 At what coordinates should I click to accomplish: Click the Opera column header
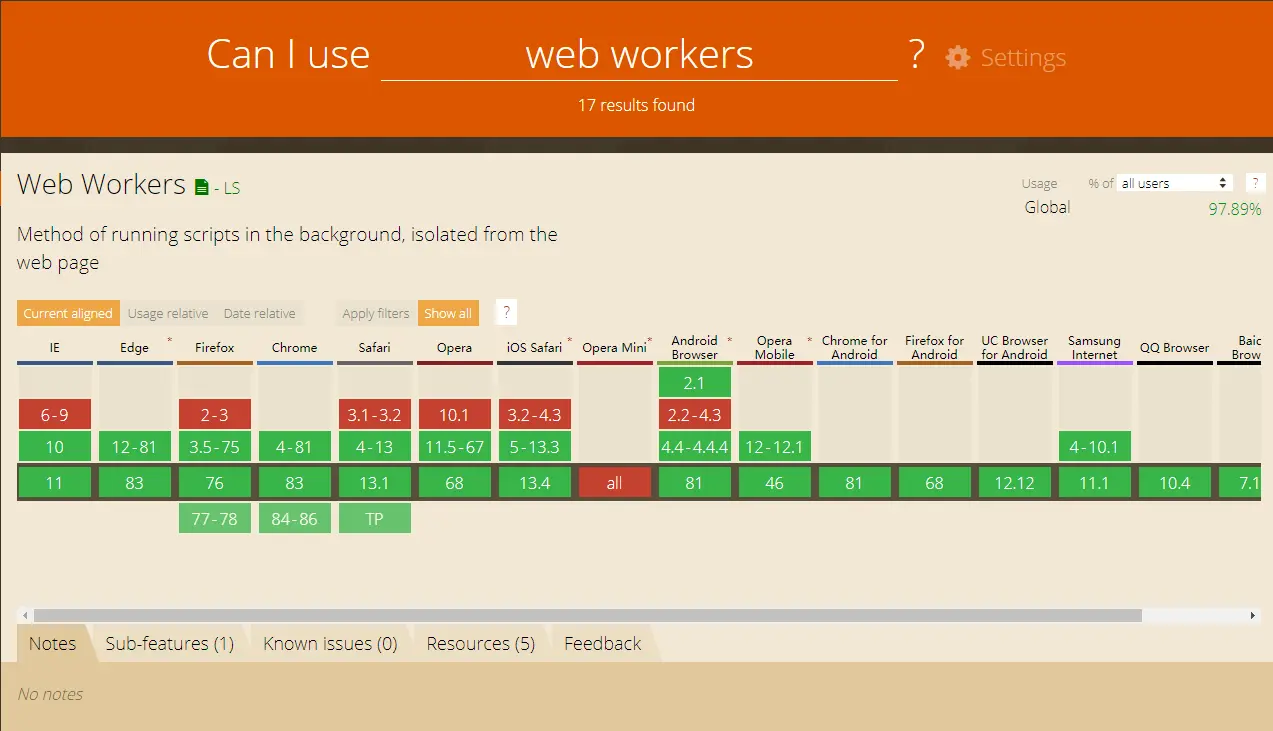click(x=455, y=348)
